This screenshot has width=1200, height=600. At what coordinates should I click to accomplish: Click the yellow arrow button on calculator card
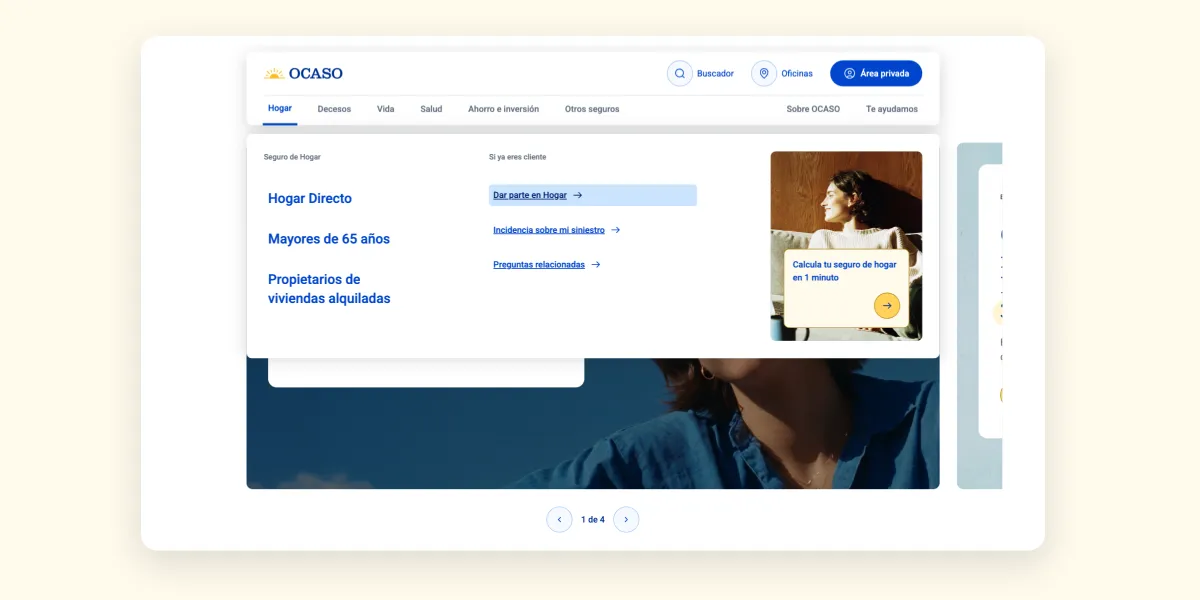(x=887, y=306)
